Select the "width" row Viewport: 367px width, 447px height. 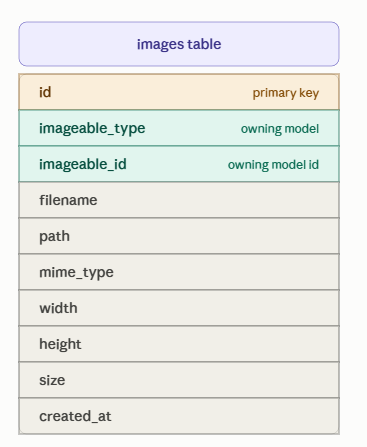click(179, 308)
